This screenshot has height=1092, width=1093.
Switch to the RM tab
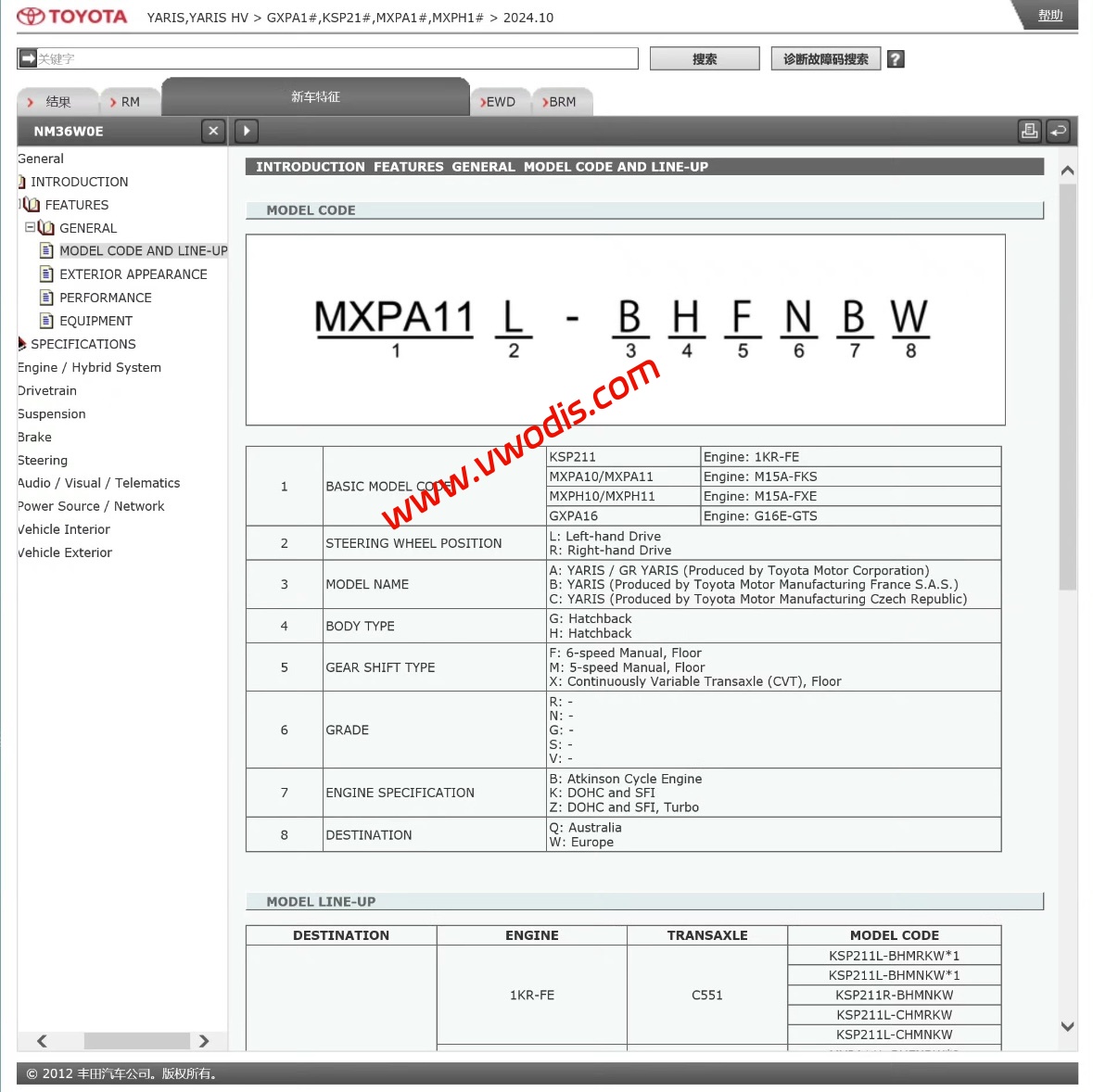[x=129, y=102]
